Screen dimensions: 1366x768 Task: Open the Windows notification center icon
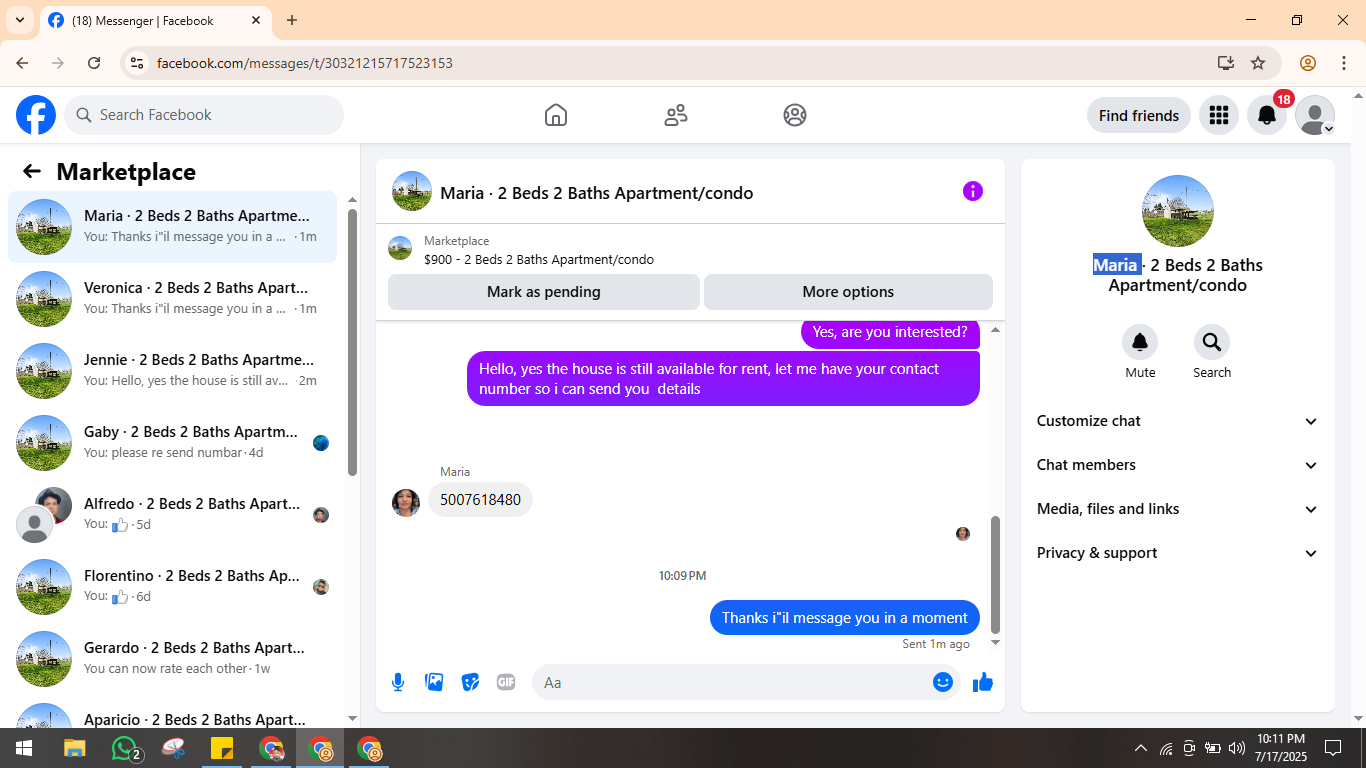click(x=1333, y=748)
